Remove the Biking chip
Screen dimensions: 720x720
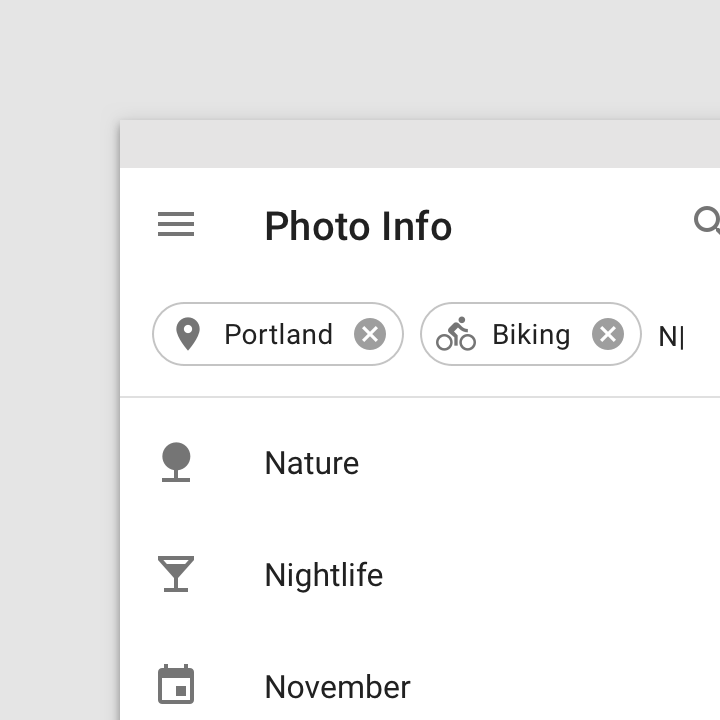(x=608, y=334)
